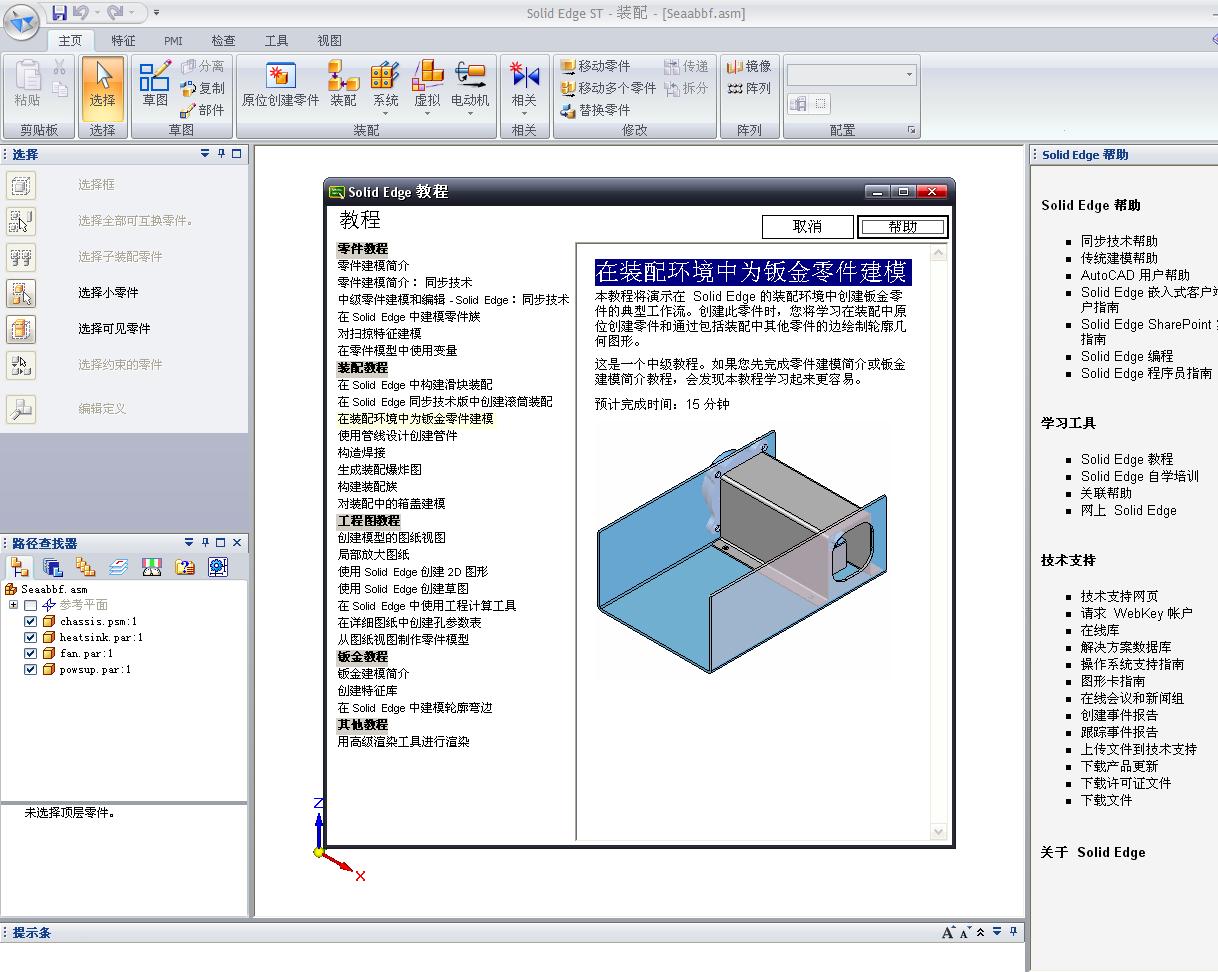Open the sensors tab in PathFinder

pyautogui.click(x=152, y=567)
